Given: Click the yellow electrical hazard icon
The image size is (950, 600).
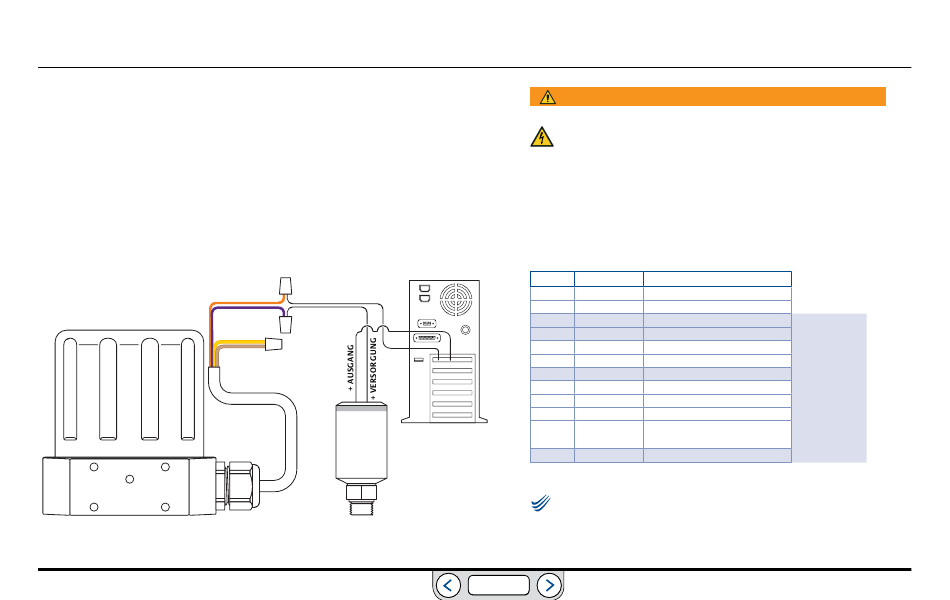Looking at the screenshot, I should [x=542, y=137].
